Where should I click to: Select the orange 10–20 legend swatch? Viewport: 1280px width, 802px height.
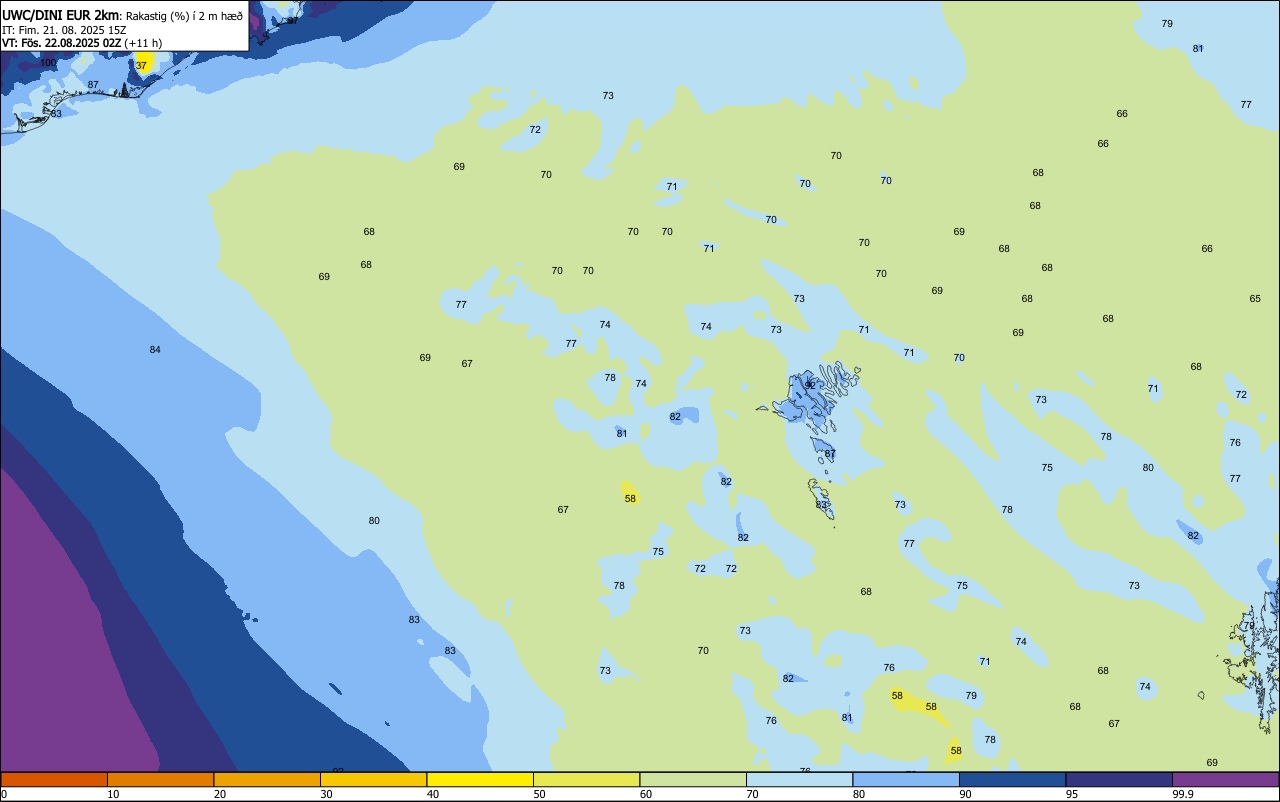pyautogui.click(x=160, y=779)
